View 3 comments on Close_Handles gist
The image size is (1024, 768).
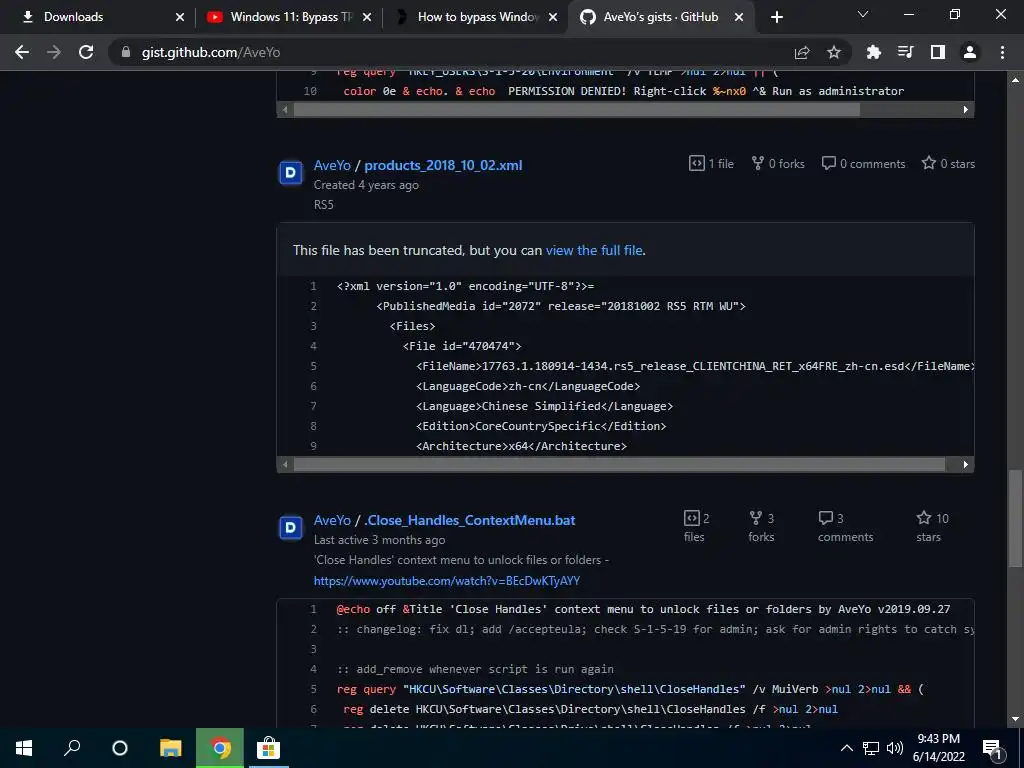(845, 527)
